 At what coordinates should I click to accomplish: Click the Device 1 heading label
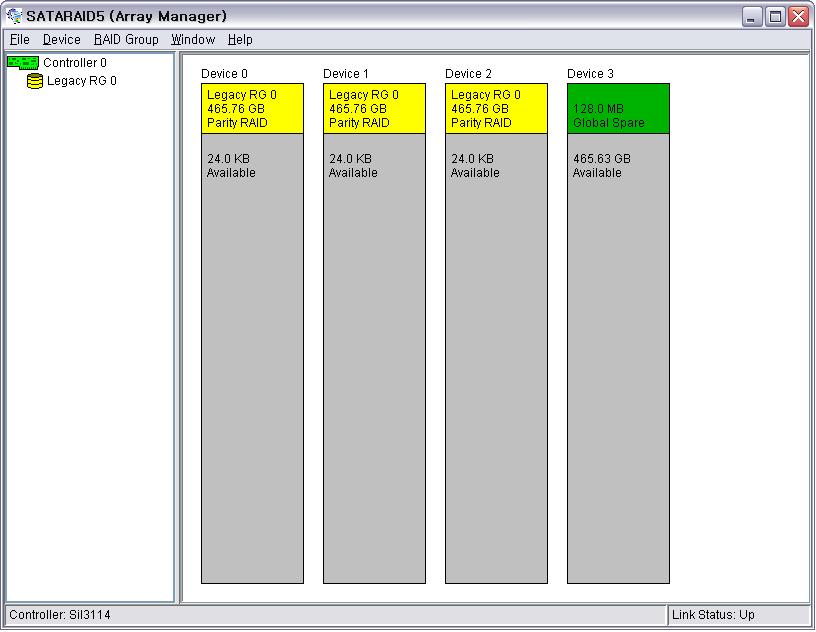pos(346,74)
